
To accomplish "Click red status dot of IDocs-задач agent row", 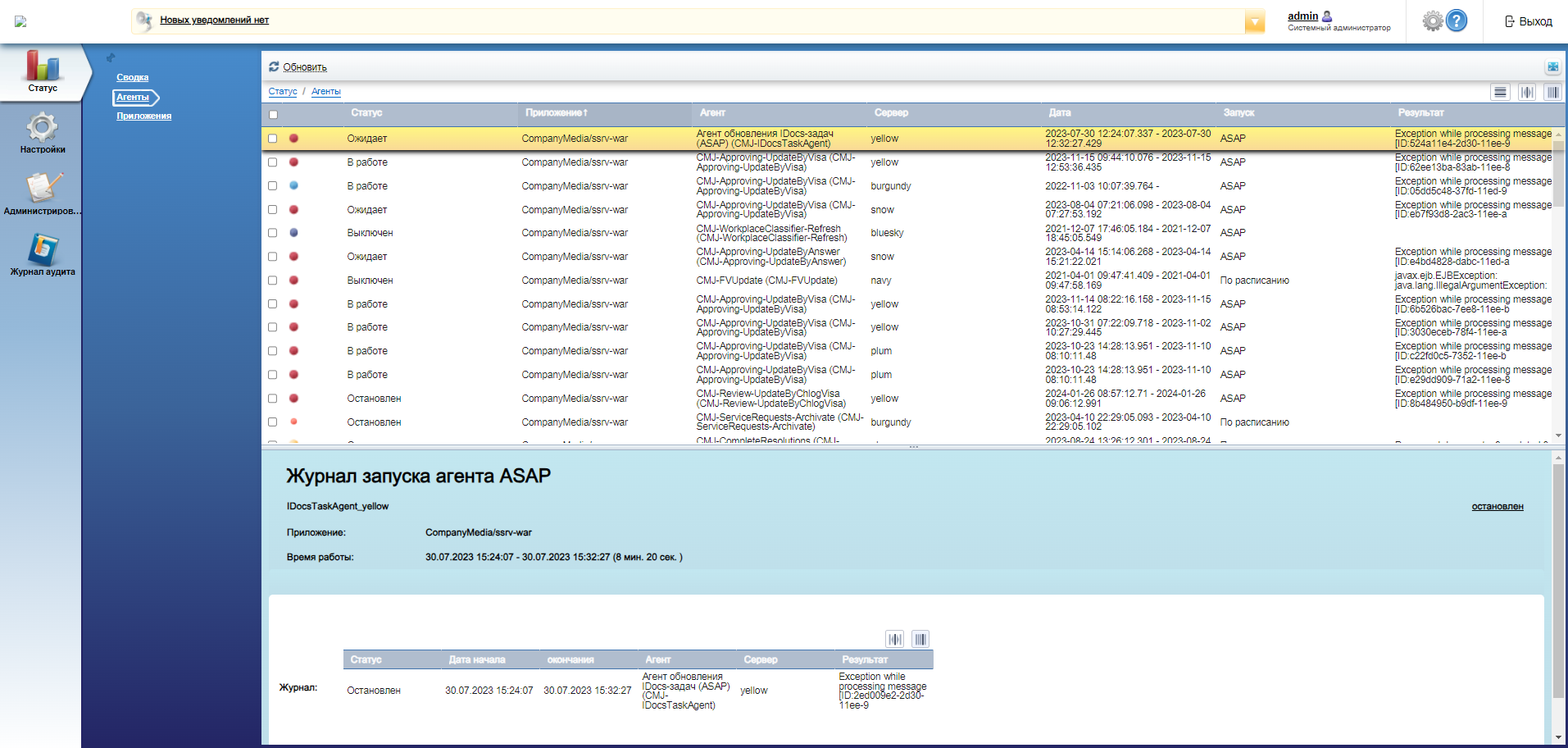I will pos(293,139).
